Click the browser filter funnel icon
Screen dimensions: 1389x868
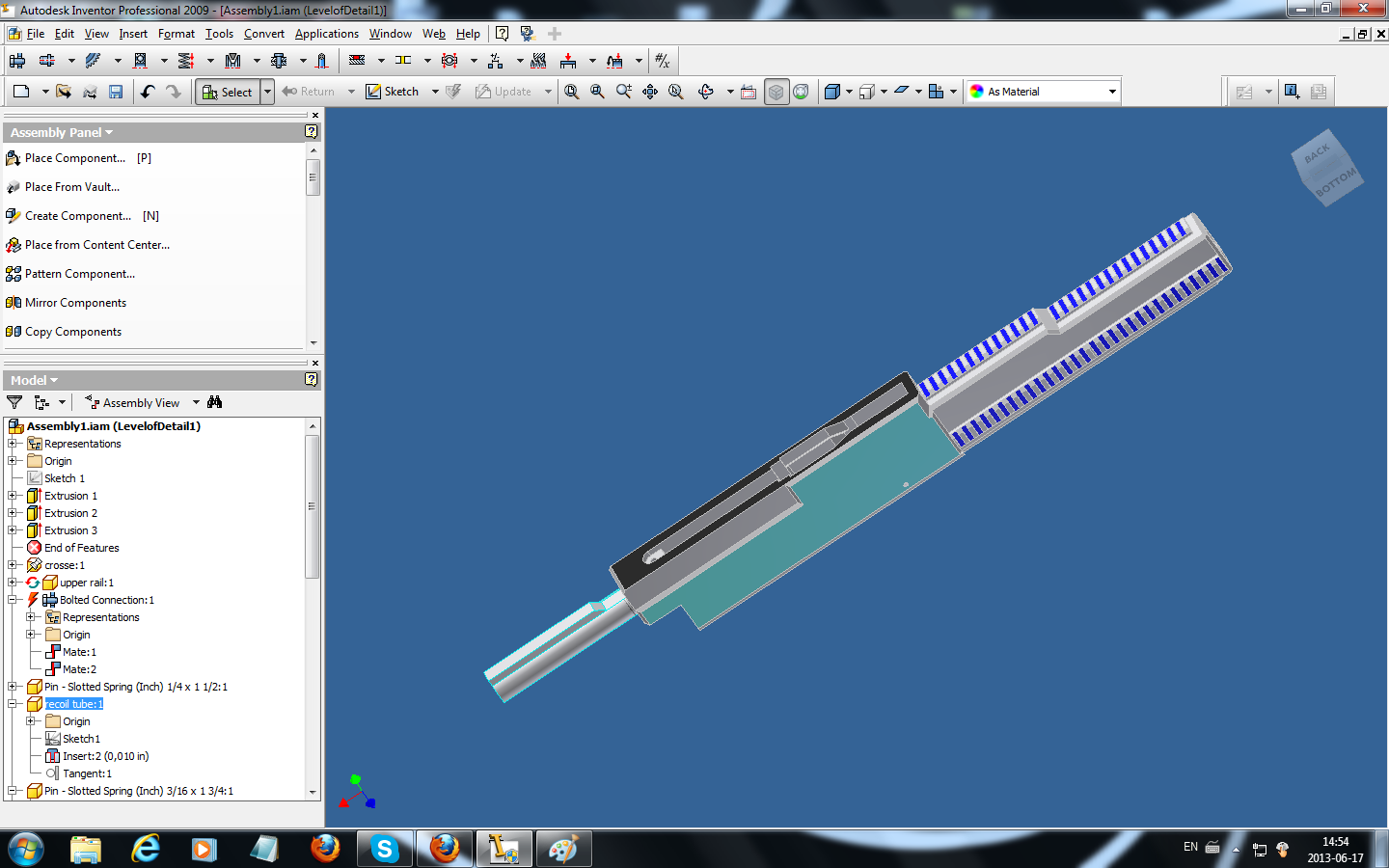tap(14, 402)
